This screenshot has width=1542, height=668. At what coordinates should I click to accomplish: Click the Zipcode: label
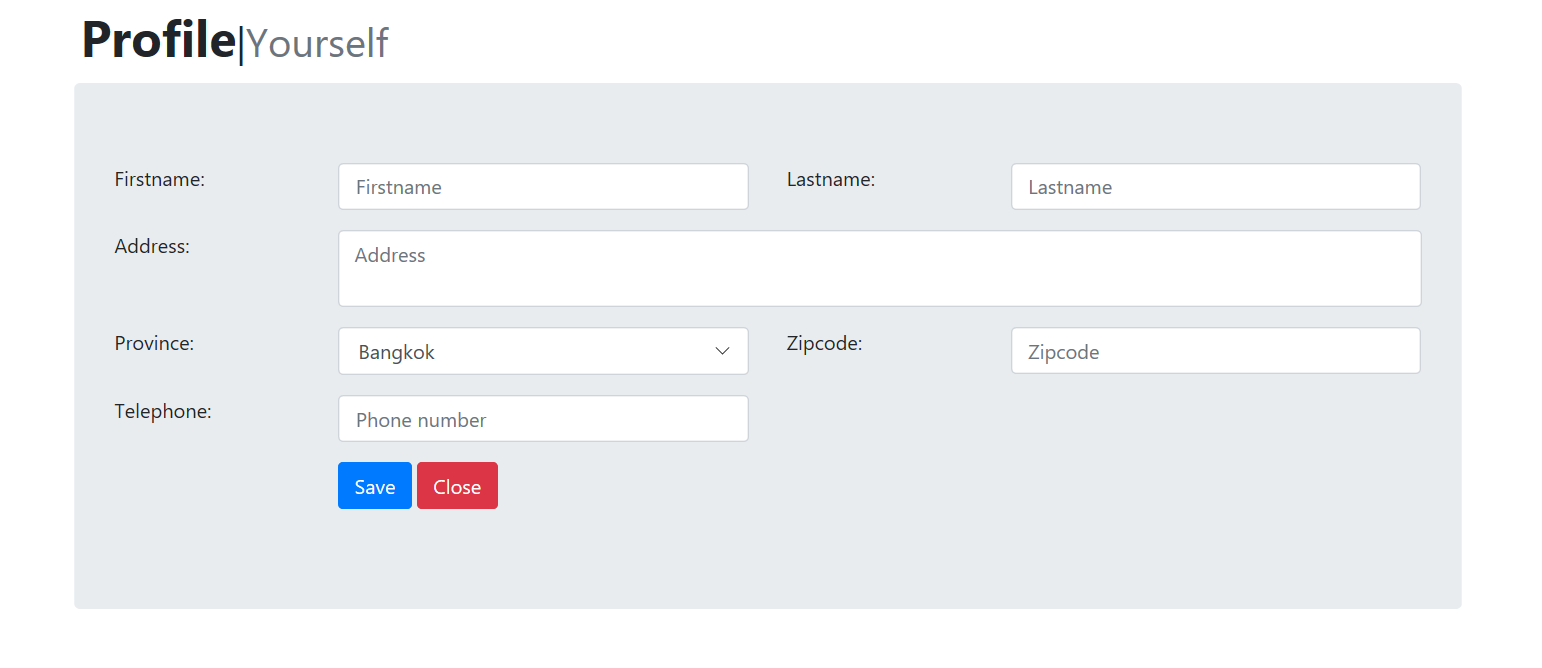824,344
